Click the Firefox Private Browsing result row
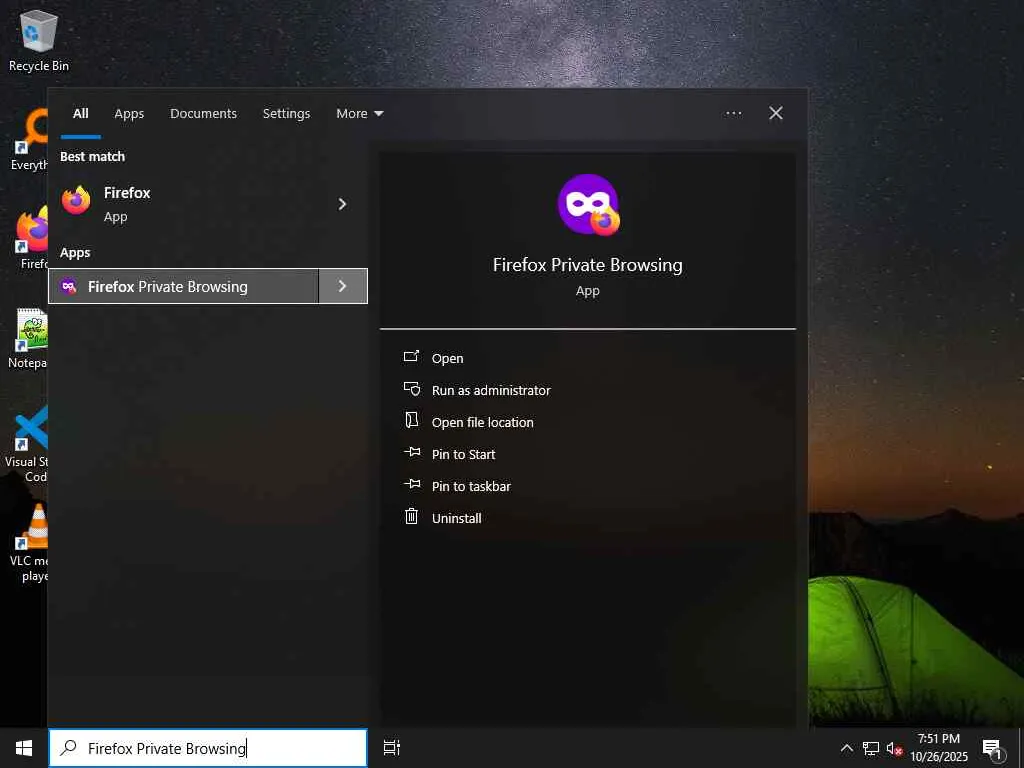 (x=184, y=286)
